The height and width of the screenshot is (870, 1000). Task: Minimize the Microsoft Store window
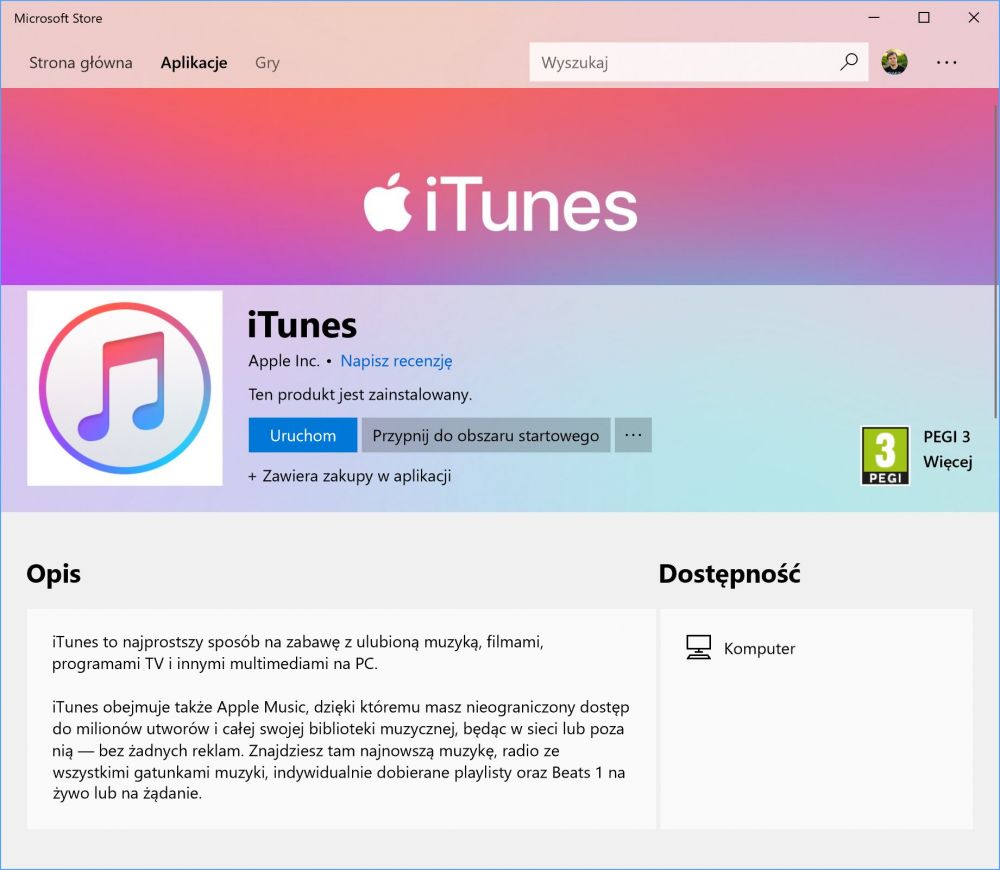[x=874, y=18]
